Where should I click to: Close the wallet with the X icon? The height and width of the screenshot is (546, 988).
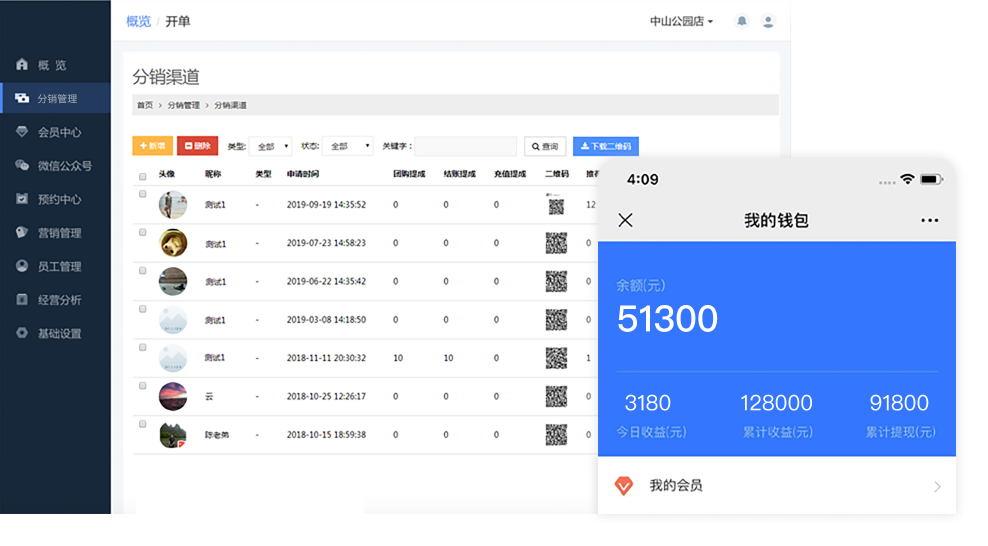pos(625,220)
